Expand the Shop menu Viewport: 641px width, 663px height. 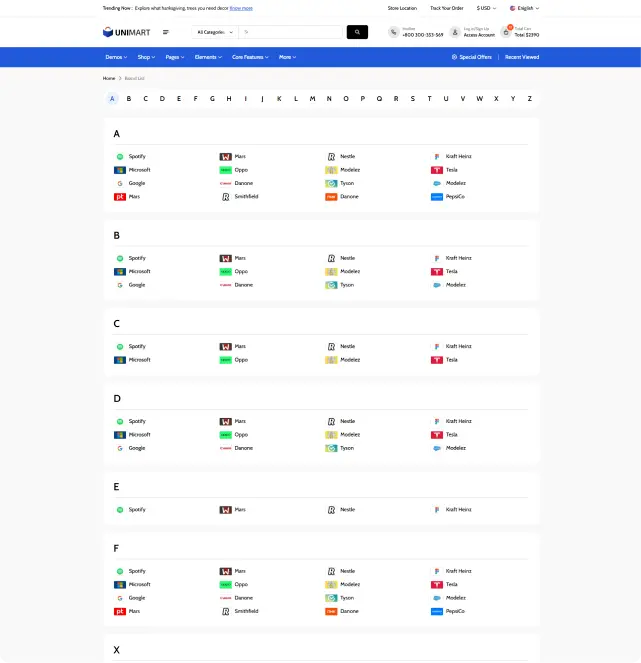[x=147, y=57]
